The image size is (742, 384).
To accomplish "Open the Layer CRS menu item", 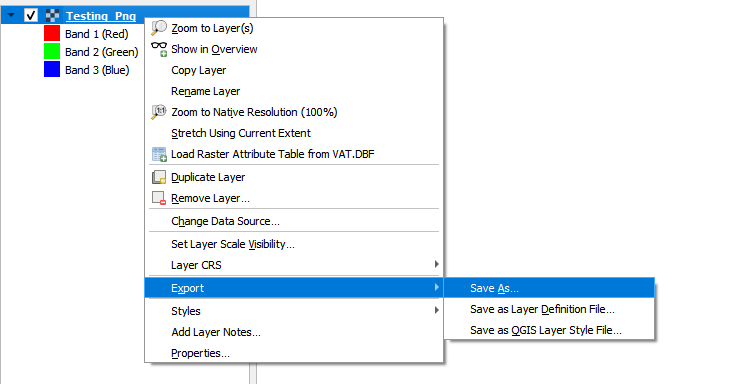I will coord(294,265).
